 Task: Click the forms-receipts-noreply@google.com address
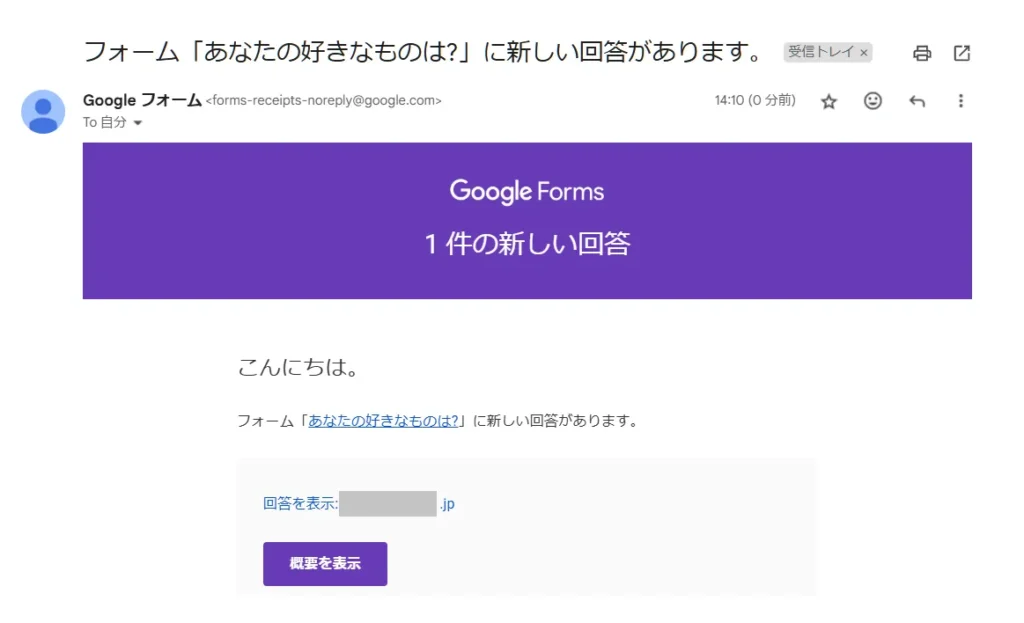click(x=323, y=101)
